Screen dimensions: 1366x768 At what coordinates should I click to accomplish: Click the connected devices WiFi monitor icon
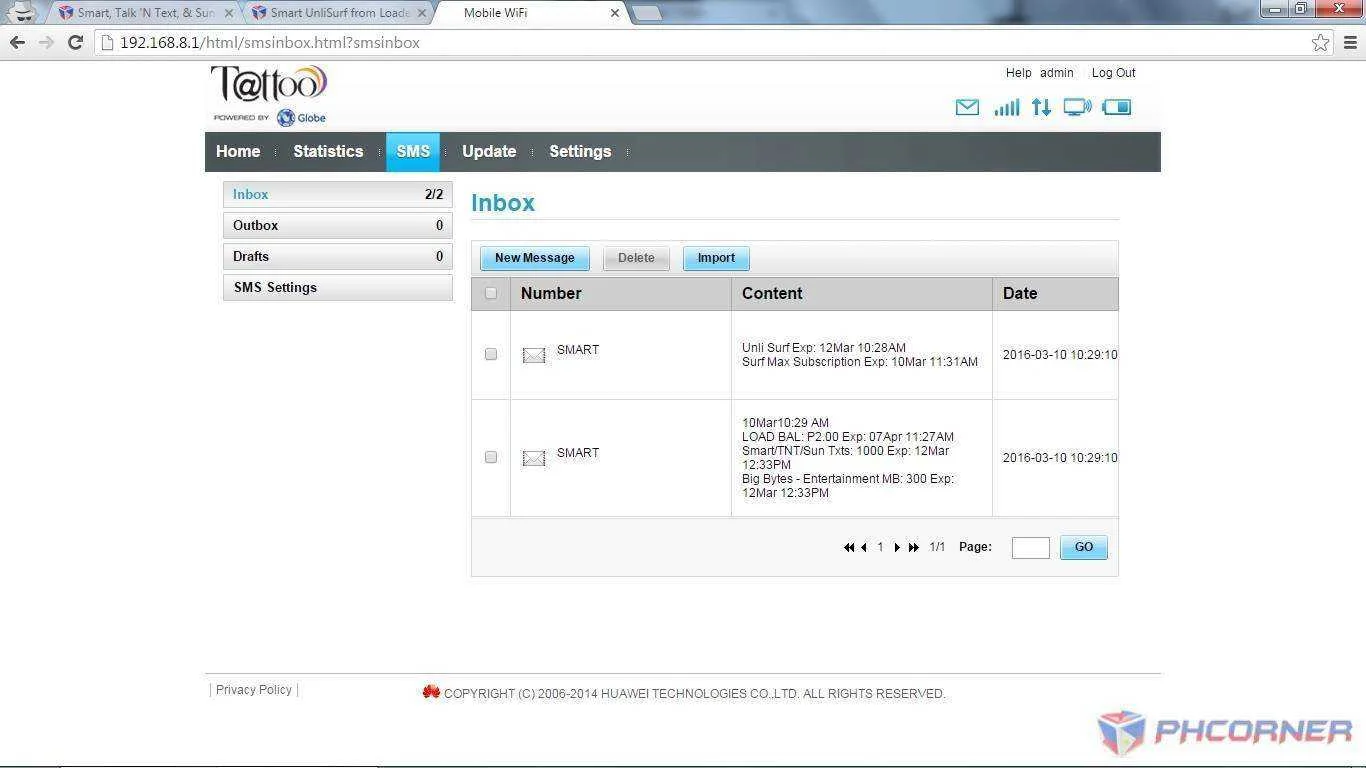click(1077, 107)
